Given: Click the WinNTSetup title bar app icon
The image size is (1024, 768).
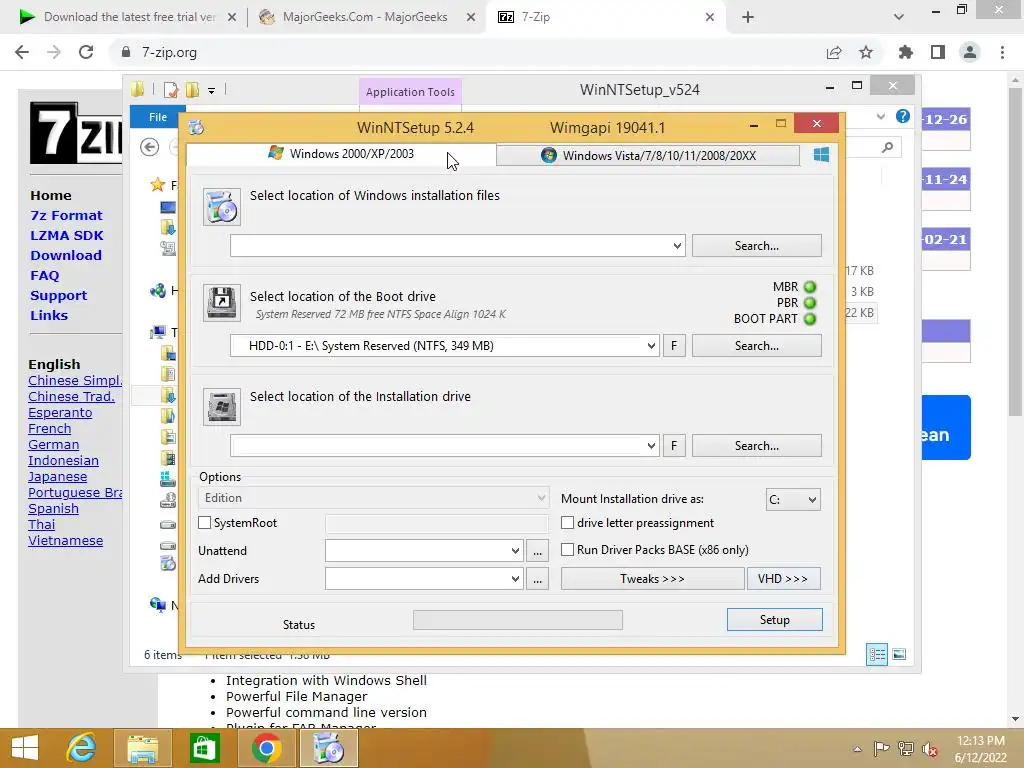Looking at the screenshot, I should tap(196, 127).
